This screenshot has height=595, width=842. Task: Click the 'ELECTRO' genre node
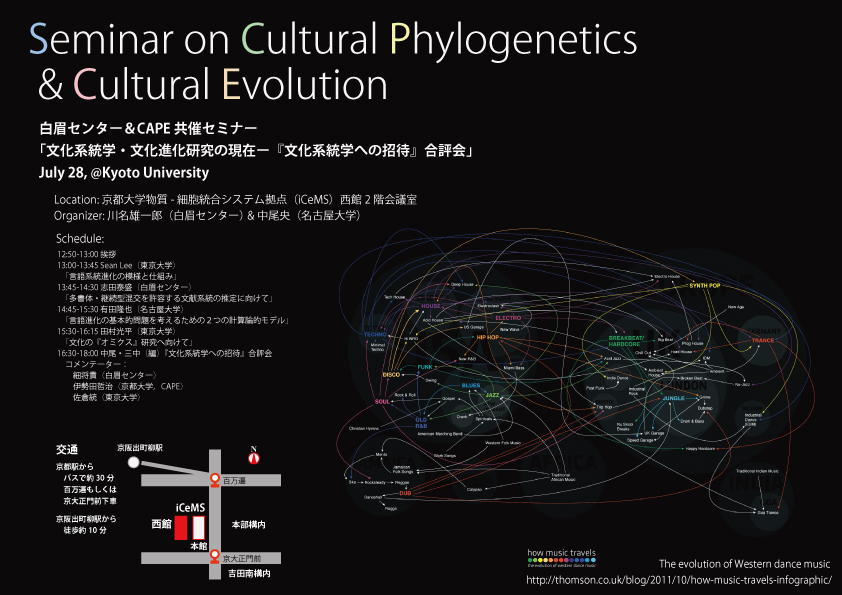[508, 318]
